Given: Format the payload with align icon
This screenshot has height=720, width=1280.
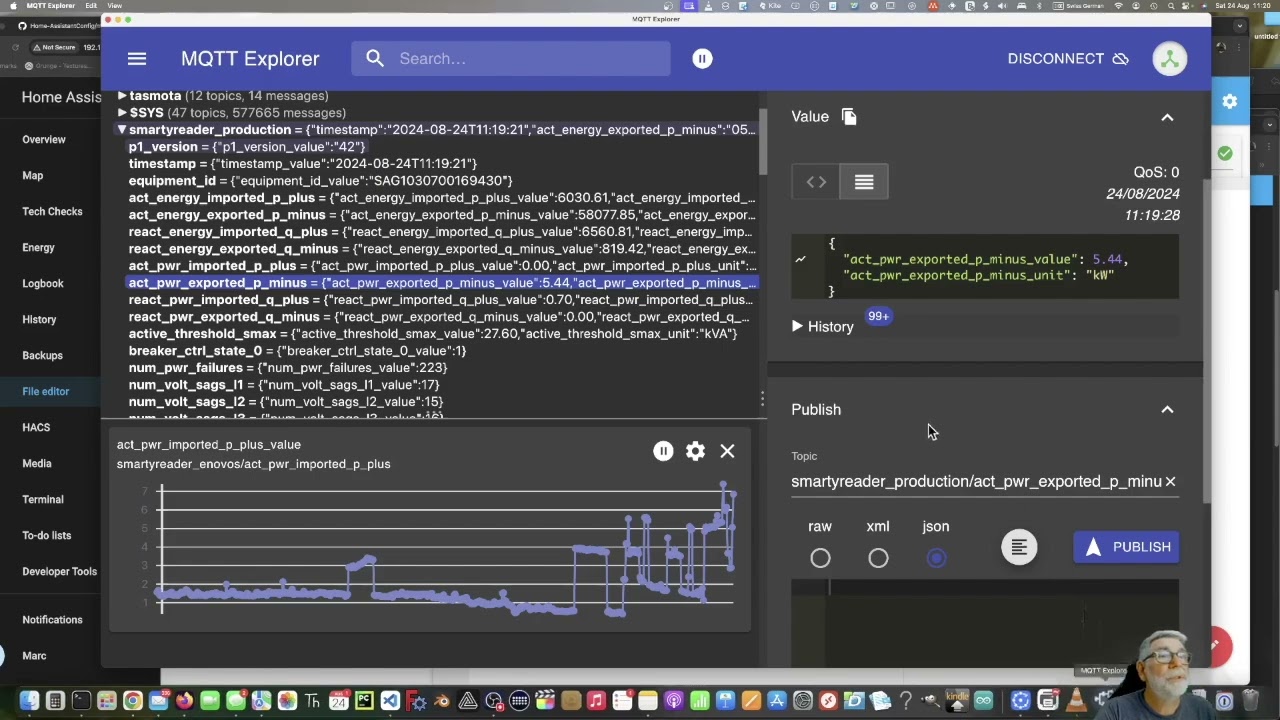Looking at the screenshot, I should point(1019,547).
